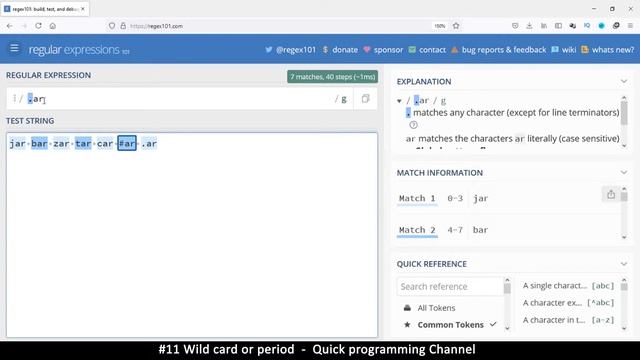Click the regular expressions 101 logo

click(x=79, y=50)
